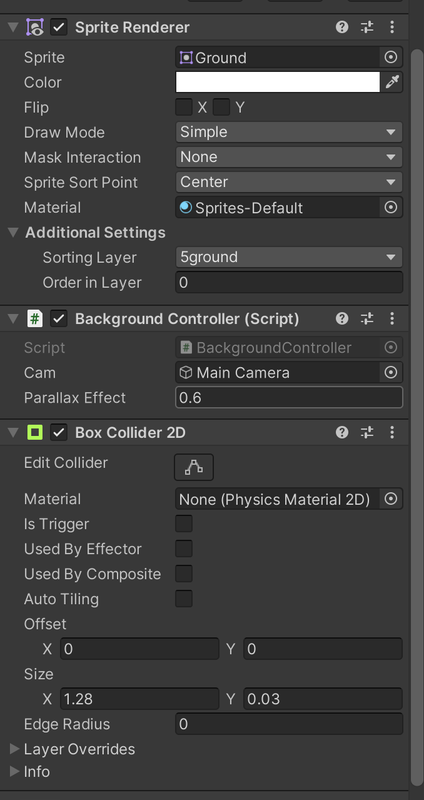Viewport: 424px width, 800px height.
Task: Click the Parallax Effect value field
Action: pos(289,397)
